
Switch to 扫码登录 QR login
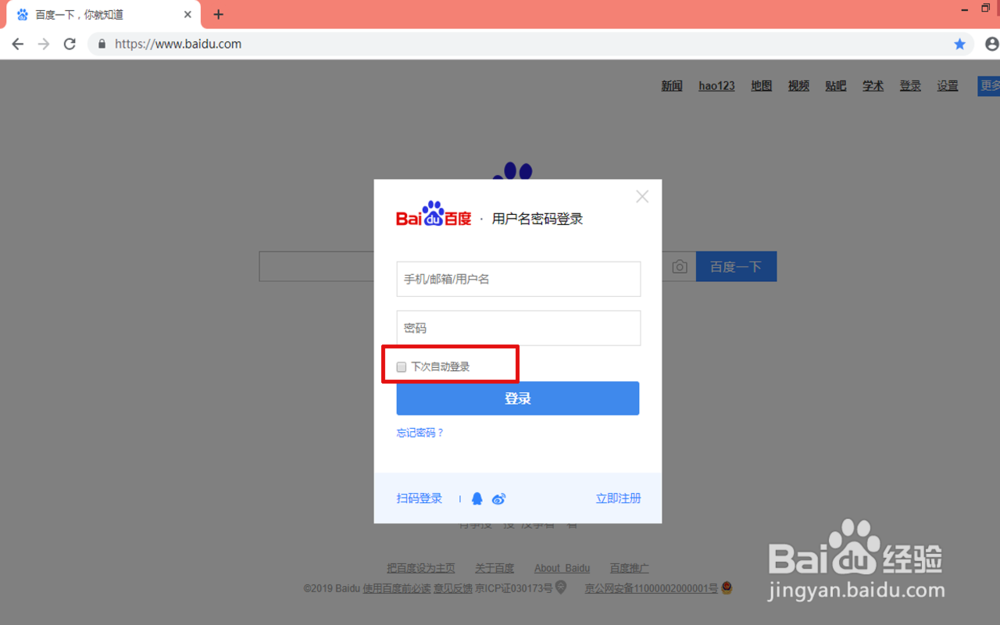click(419, 498)
